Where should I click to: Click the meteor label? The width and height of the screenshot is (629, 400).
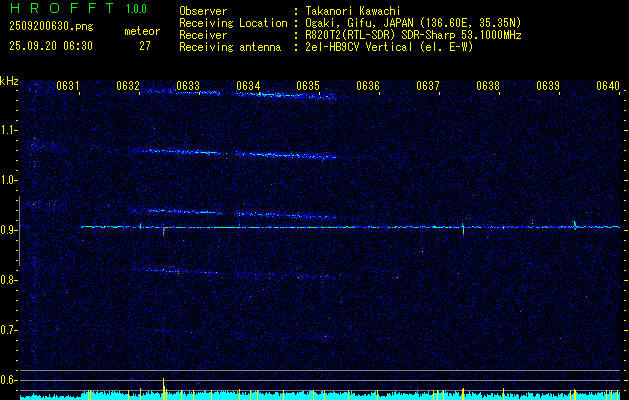[x=142, y=31]
